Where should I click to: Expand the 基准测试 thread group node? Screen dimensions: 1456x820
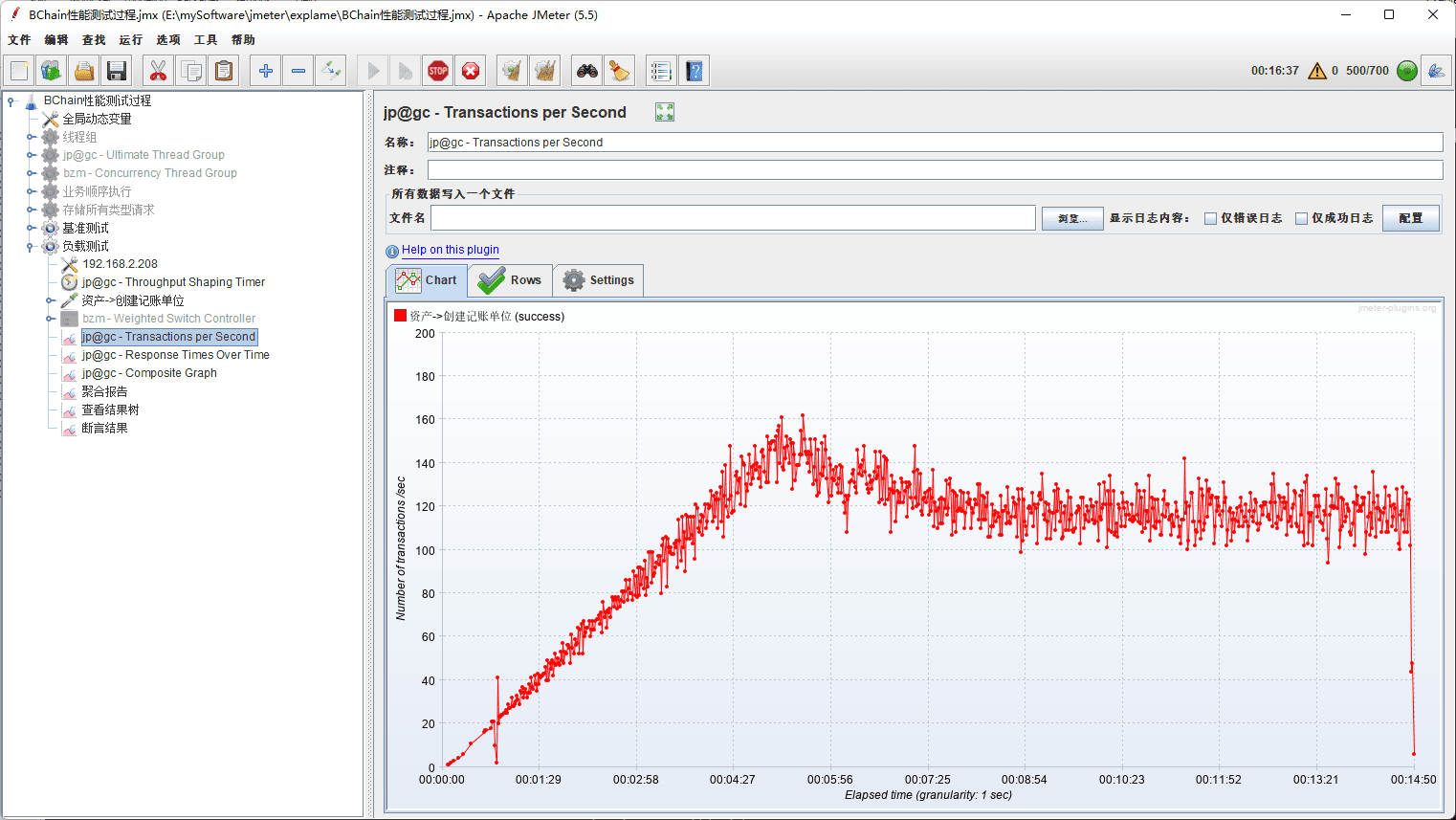tap(31, 228)
